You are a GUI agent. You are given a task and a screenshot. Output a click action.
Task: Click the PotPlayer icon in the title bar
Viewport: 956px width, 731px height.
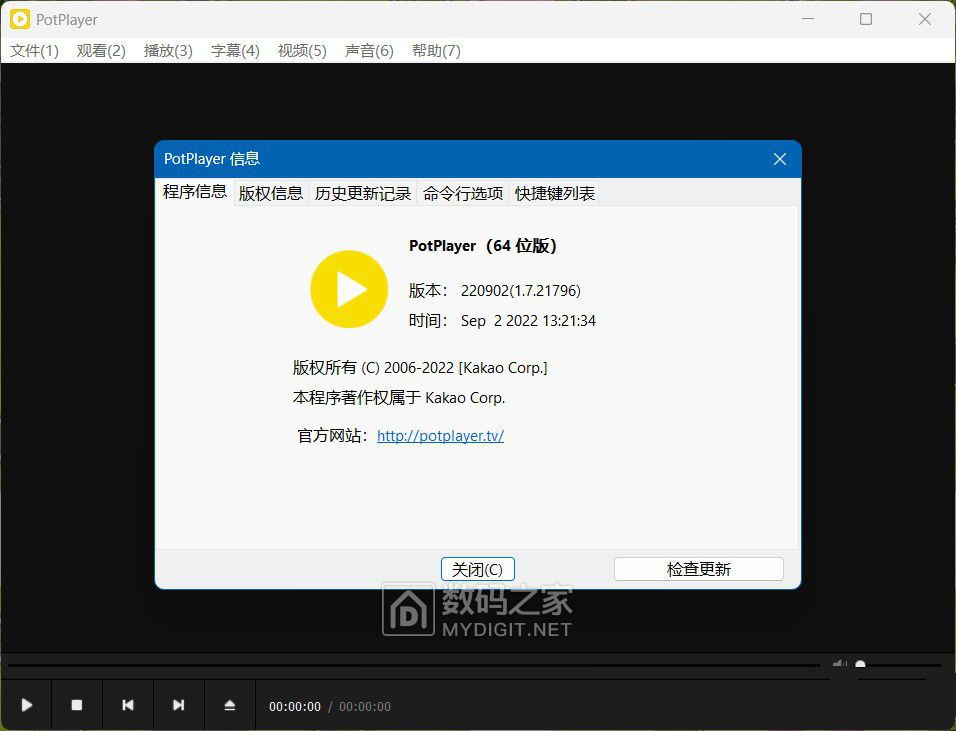pos(19,19)
